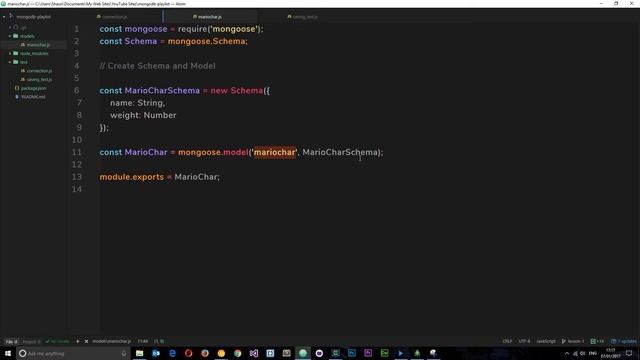Open Opera browser from the taskbar
The width and height of the screenshot is (640, 360).
pos(189,353)
